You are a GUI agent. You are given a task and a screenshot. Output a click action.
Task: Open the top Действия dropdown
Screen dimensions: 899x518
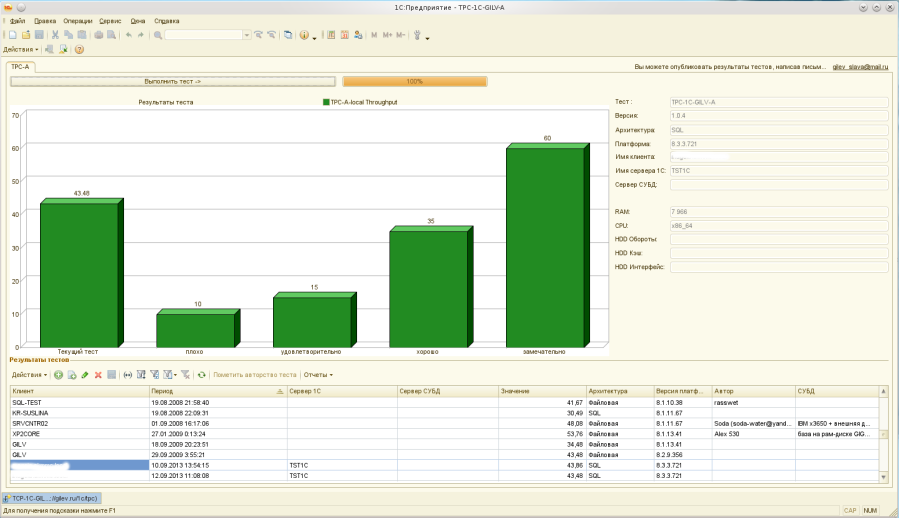click(x=21, y=49)
